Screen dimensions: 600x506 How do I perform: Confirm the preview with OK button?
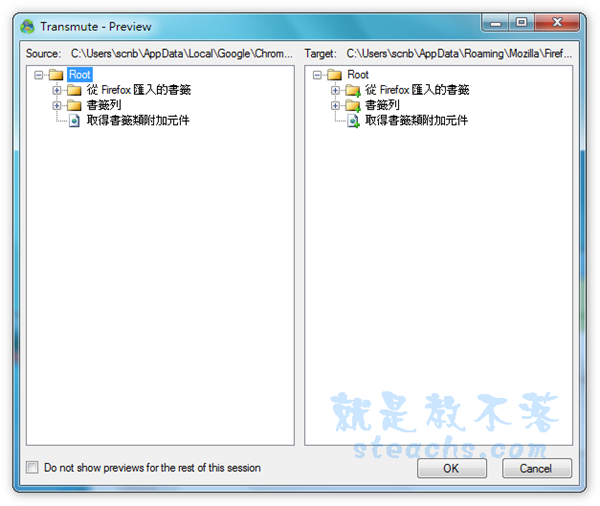[452, 468]
